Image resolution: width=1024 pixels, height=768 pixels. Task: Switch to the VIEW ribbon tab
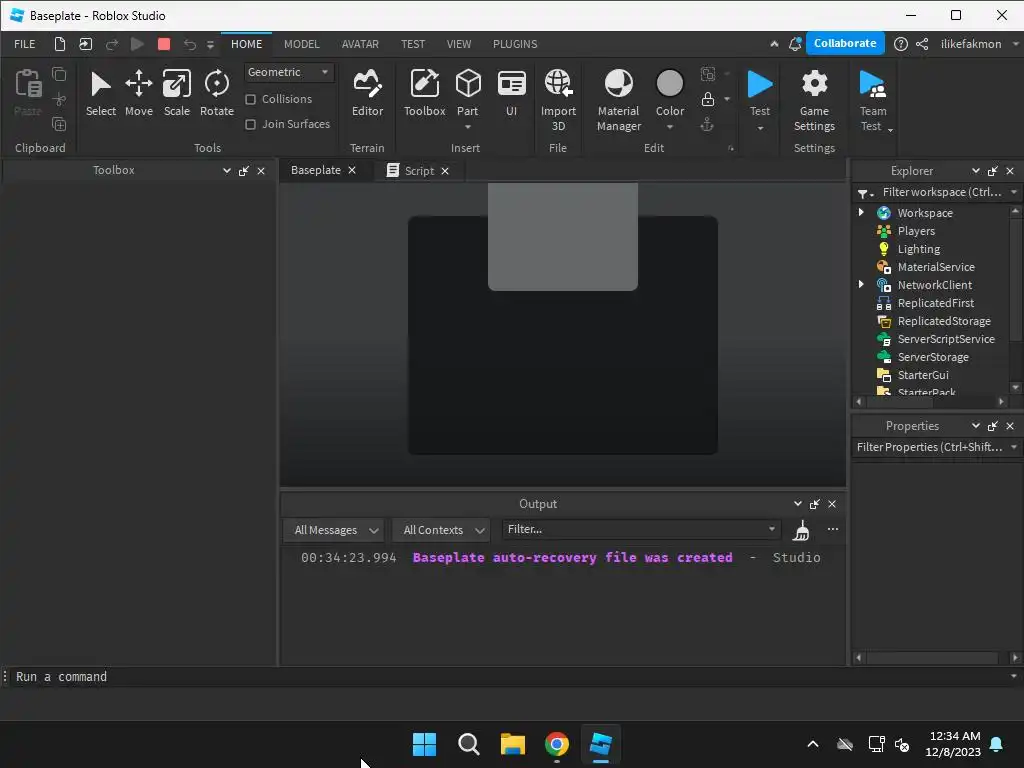coord(458,44)
